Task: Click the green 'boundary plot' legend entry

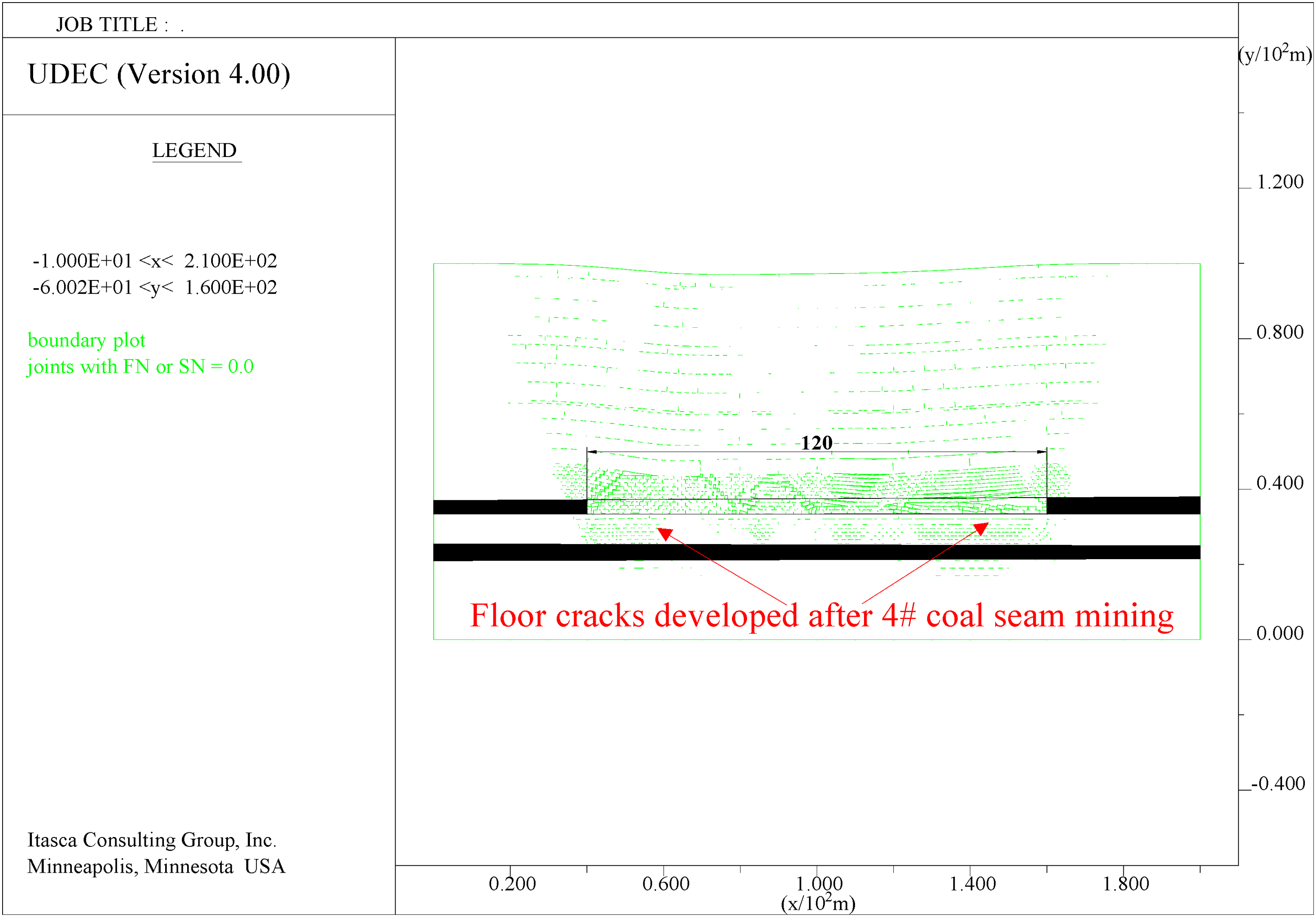Action: point(86,341)
